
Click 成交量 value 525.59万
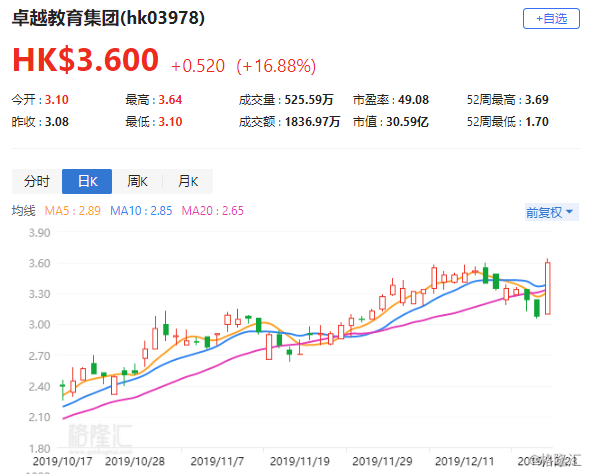click(309, 100)
